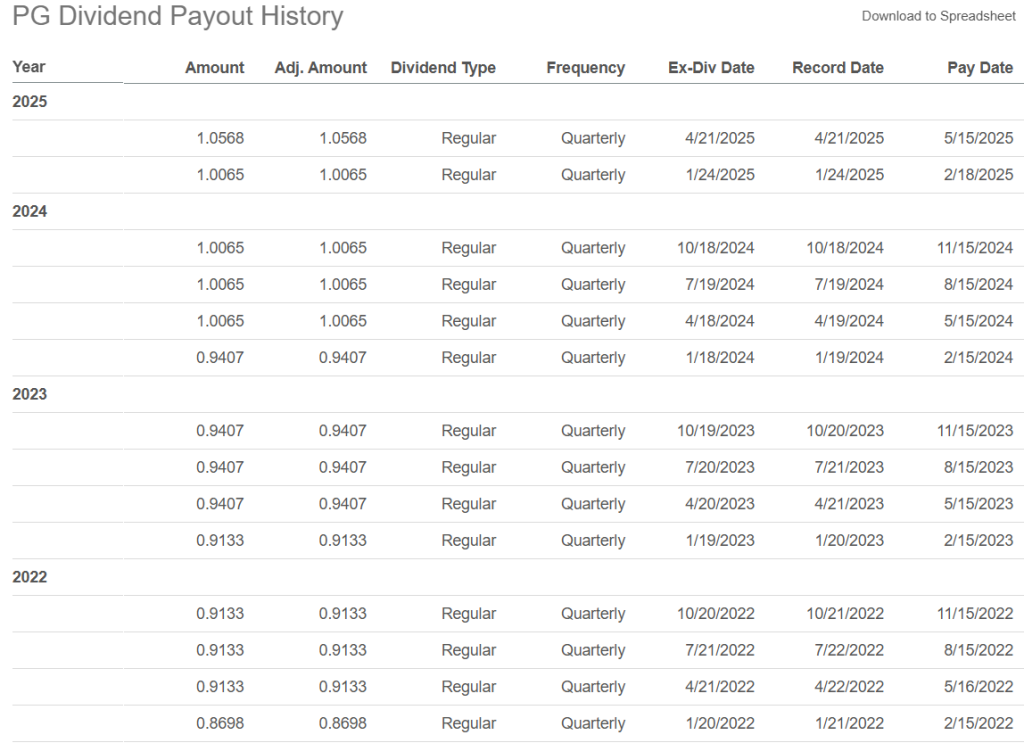
Task: Click Ex-Div Date 4/20/2023
Action: click(x=720, y=504)
